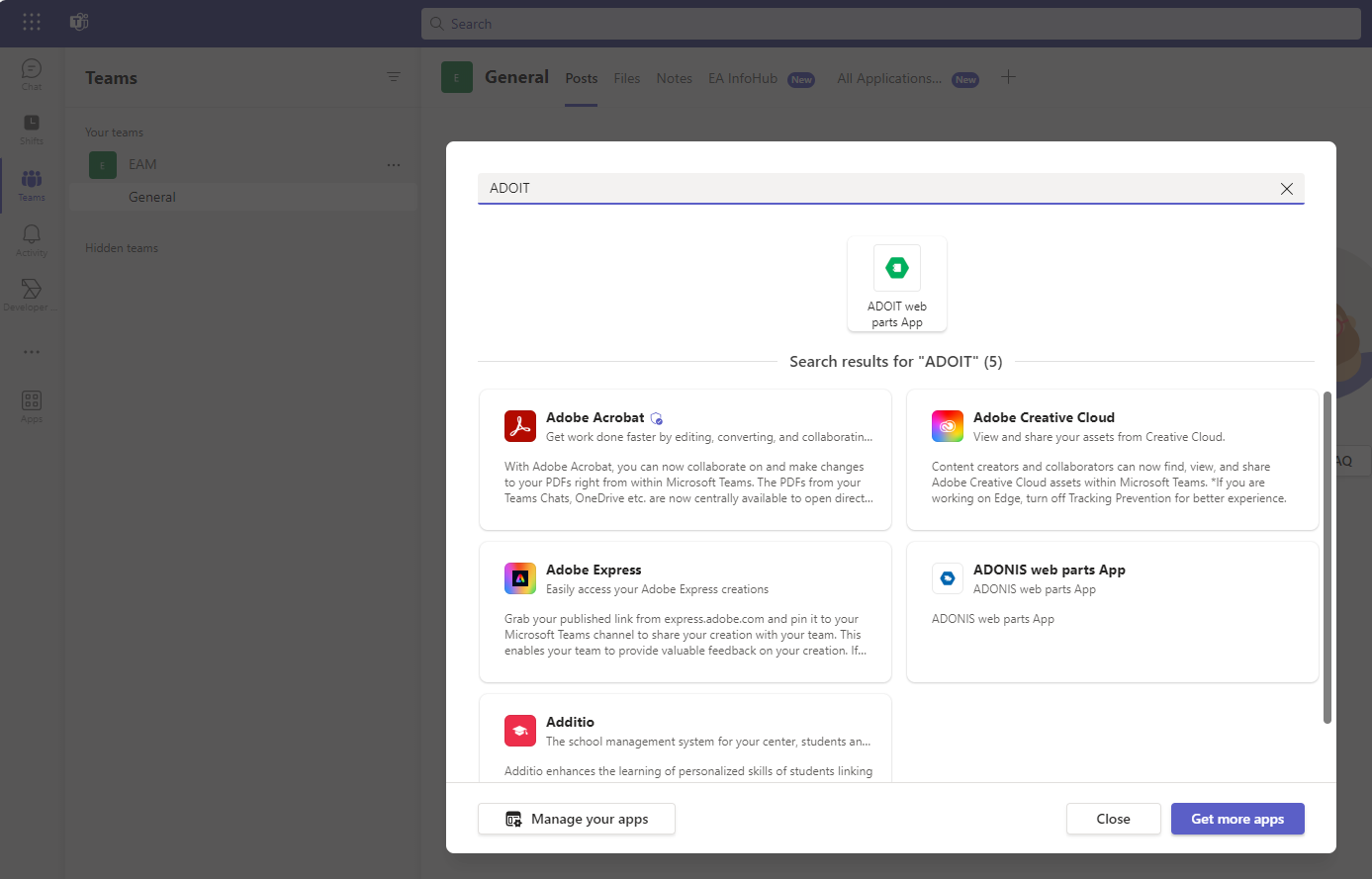The width and height of the screenshot is (1372, 879).
Task: Select the Adobe Acrobat app card
Action: pos(686,460)
